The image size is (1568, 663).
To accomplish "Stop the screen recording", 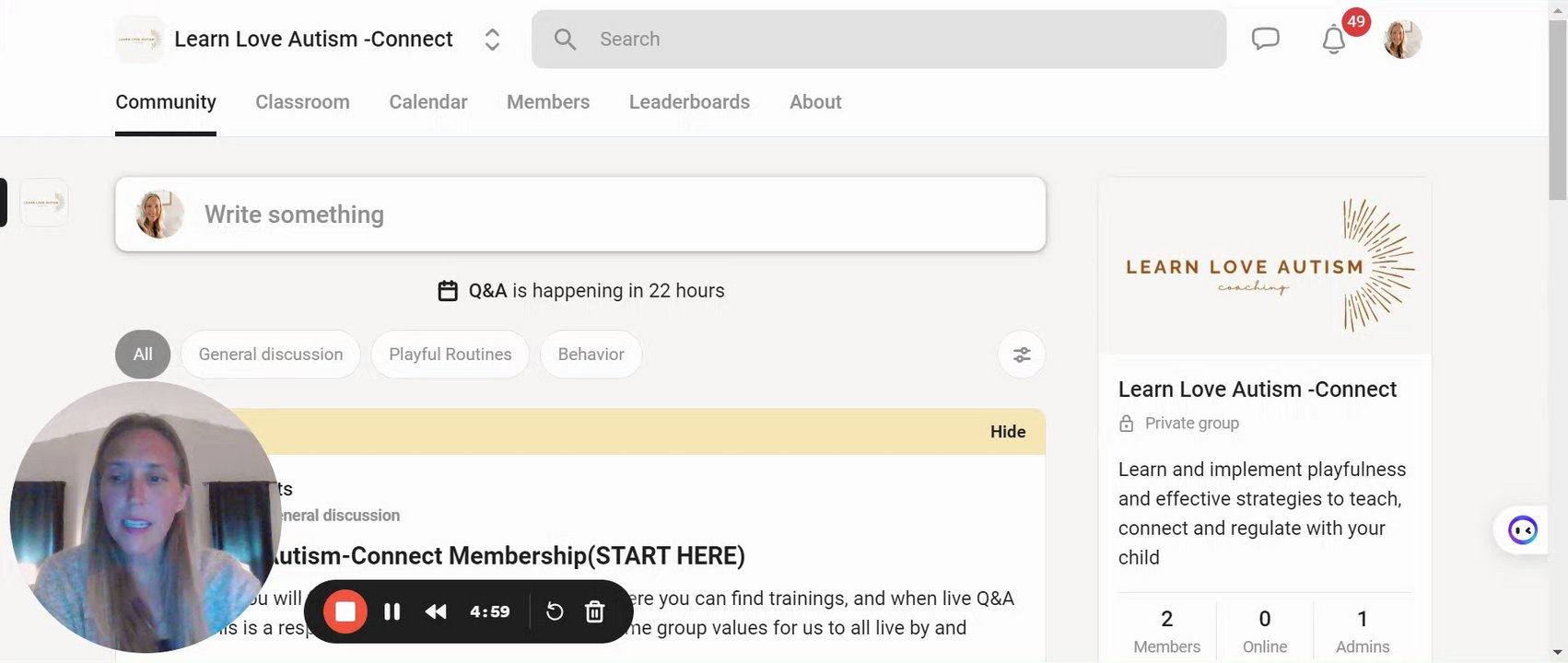I will 345,611.
